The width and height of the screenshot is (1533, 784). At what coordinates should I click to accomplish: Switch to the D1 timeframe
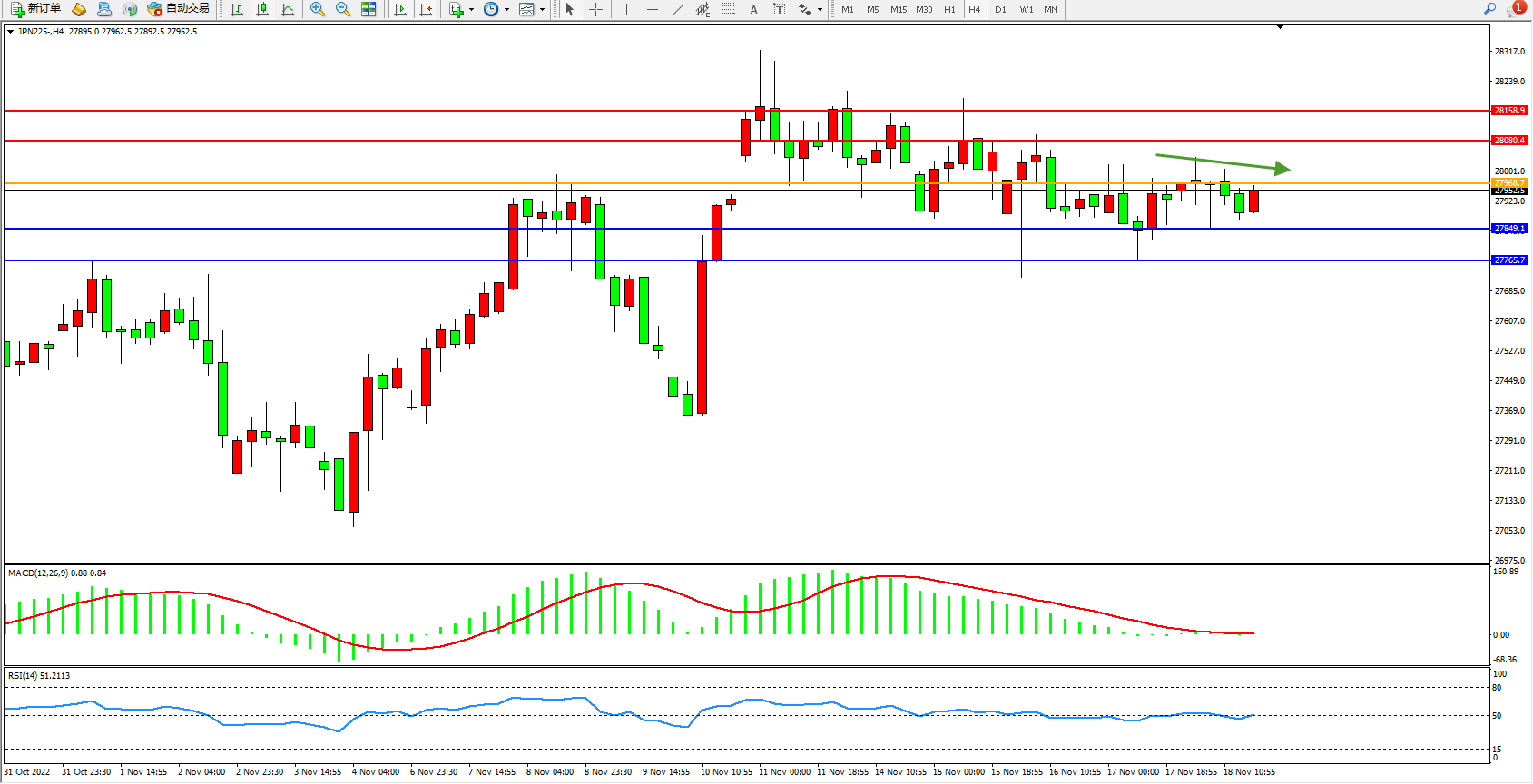click(x=1000, y=9)
